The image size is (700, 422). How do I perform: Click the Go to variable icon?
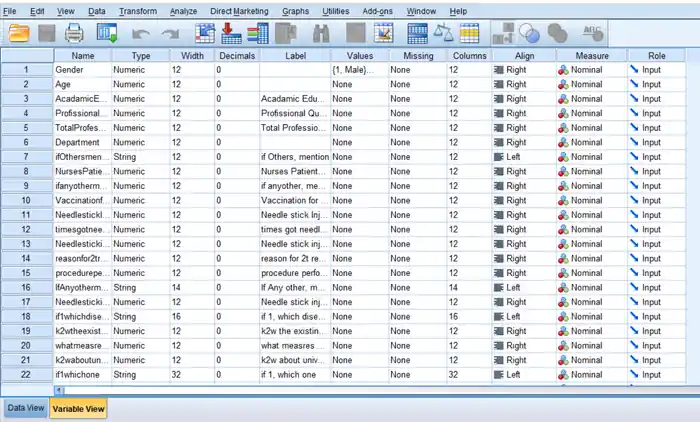[231, 33]
